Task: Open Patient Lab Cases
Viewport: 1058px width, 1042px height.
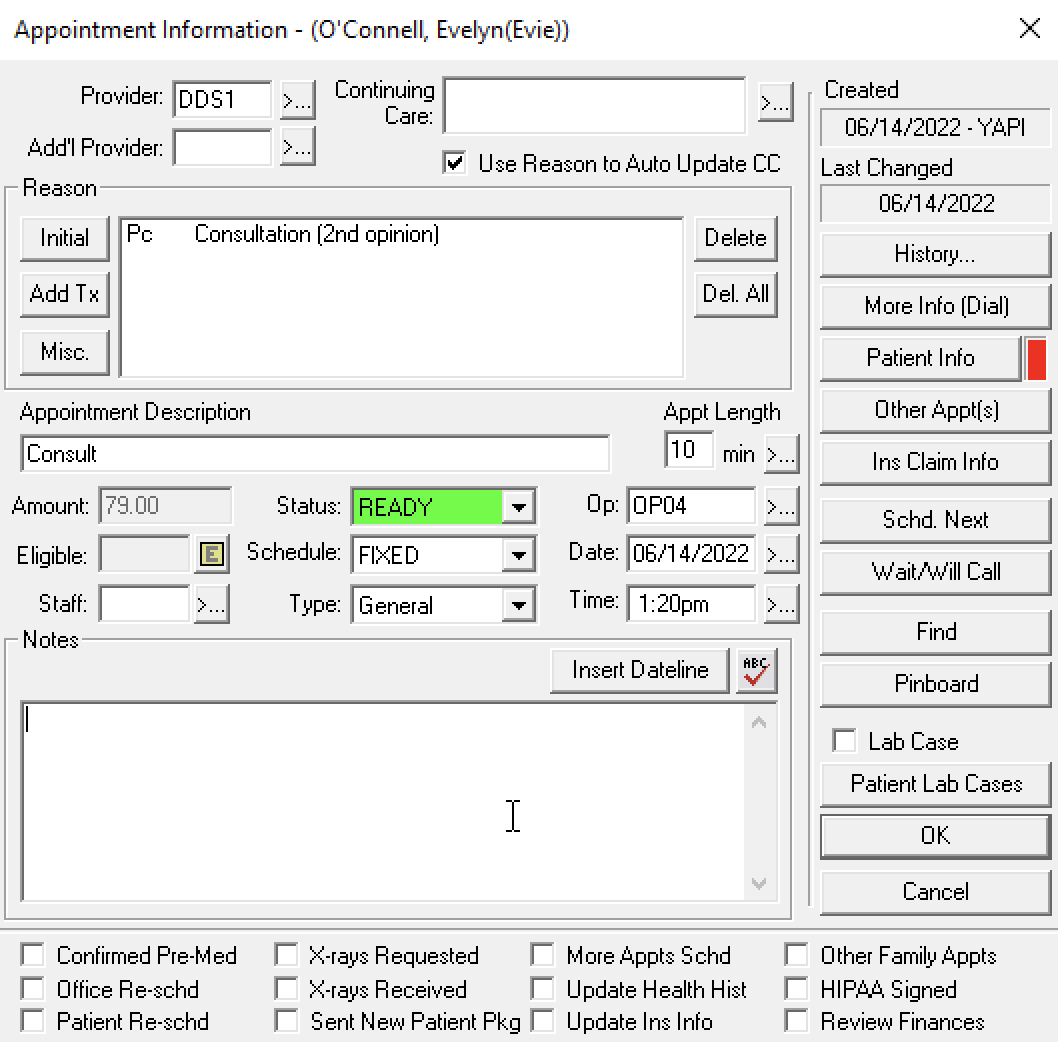Action: tap(935, 784)
